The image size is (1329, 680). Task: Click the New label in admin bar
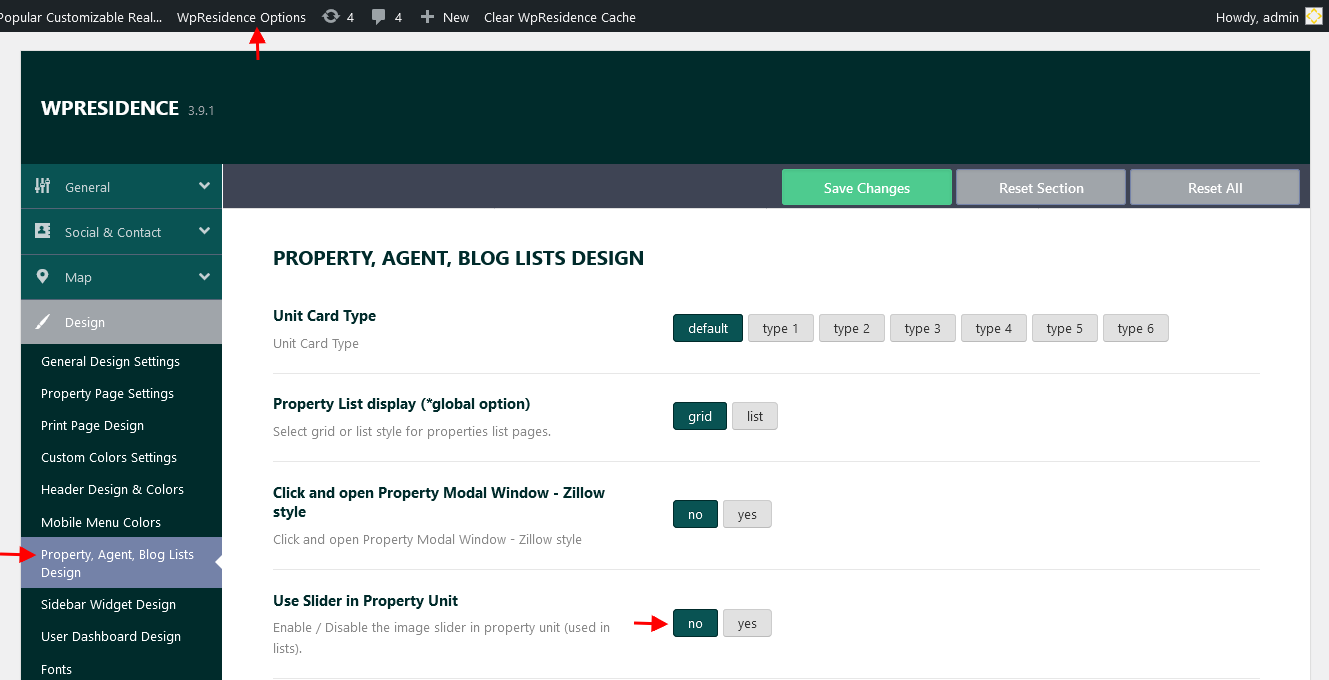[456, 17]
